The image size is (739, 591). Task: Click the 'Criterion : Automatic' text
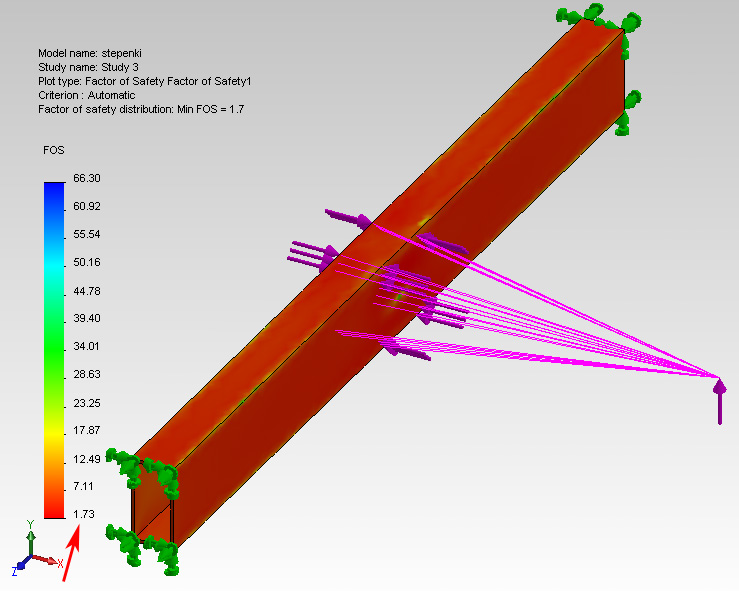pos(87,95)
